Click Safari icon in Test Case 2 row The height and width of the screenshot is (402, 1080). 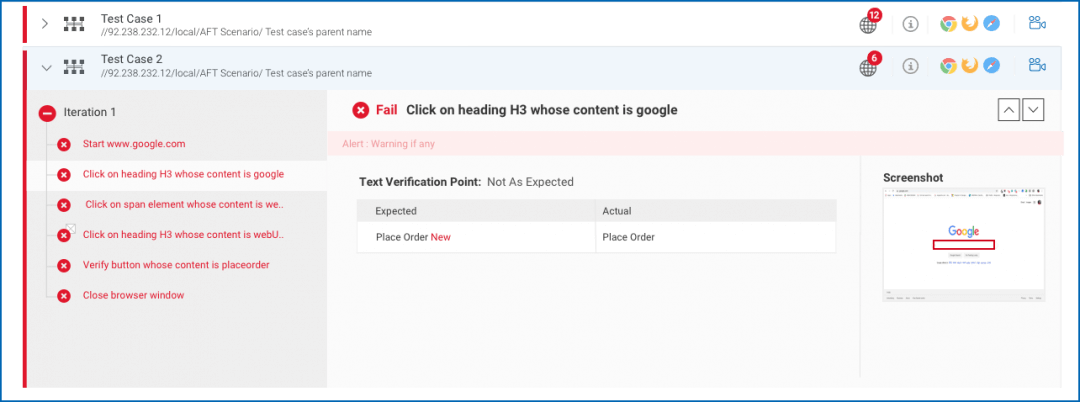(991, 67)
